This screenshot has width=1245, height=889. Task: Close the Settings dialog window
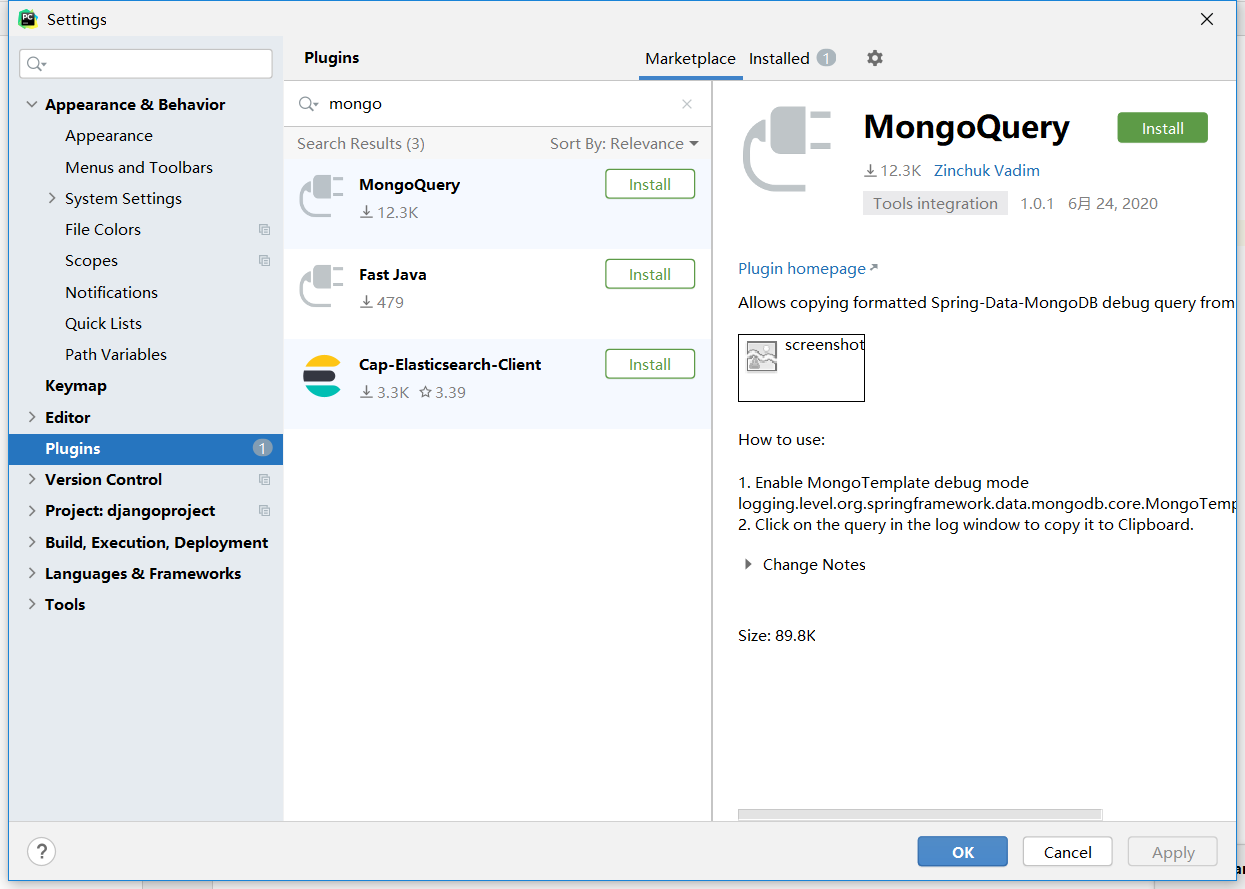tap(1208, 19)
